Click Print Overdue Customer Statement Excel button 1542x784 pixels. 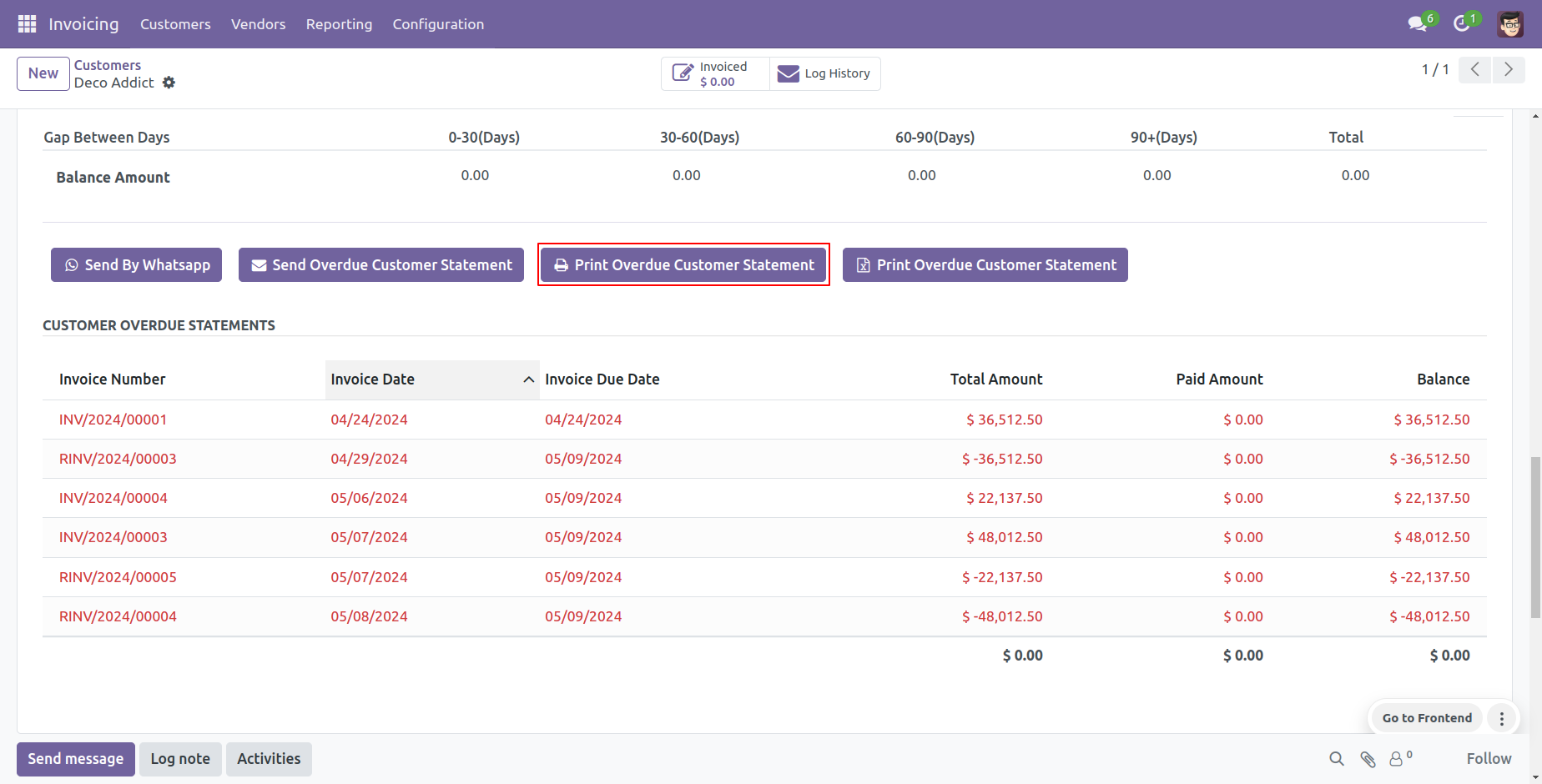985,265
